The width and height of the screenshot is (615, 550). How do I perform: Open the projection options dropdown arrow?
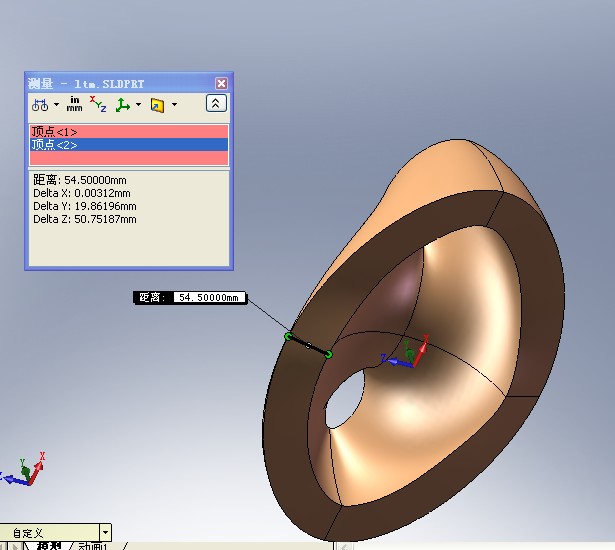(138, 104)
